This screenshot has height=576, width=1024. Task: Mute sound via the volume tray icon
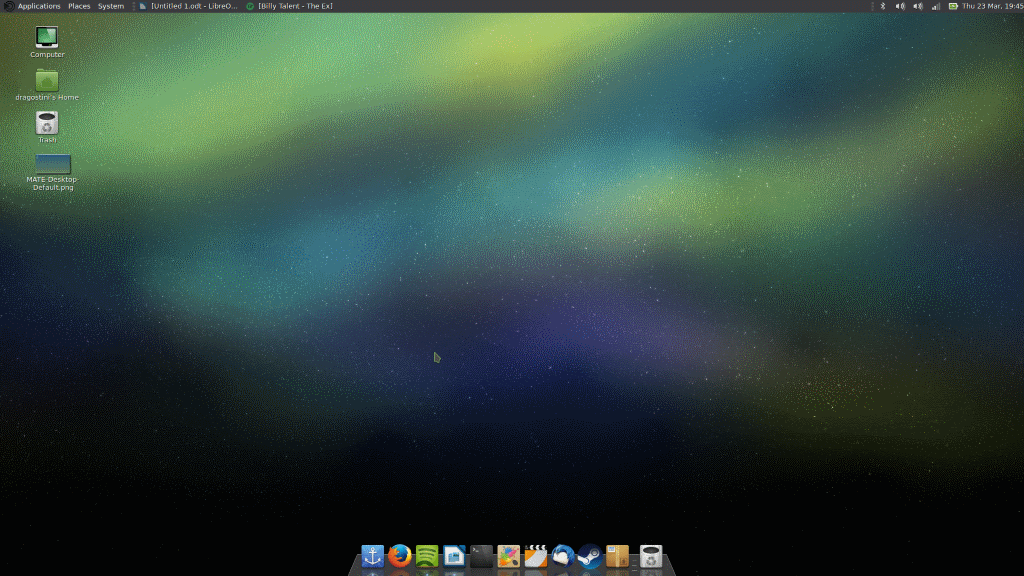click(x=899, y=6)
